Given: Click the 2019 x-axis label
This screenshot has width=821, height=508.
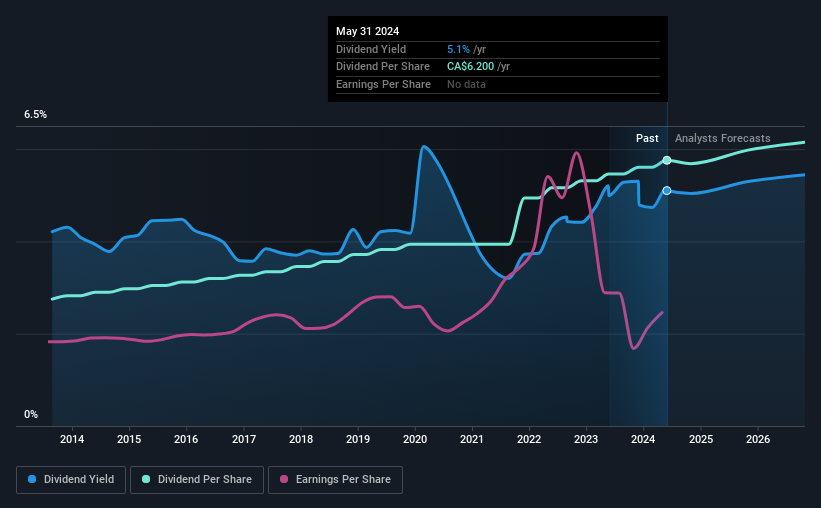Looking at the screenshot, I should (358, 439).
